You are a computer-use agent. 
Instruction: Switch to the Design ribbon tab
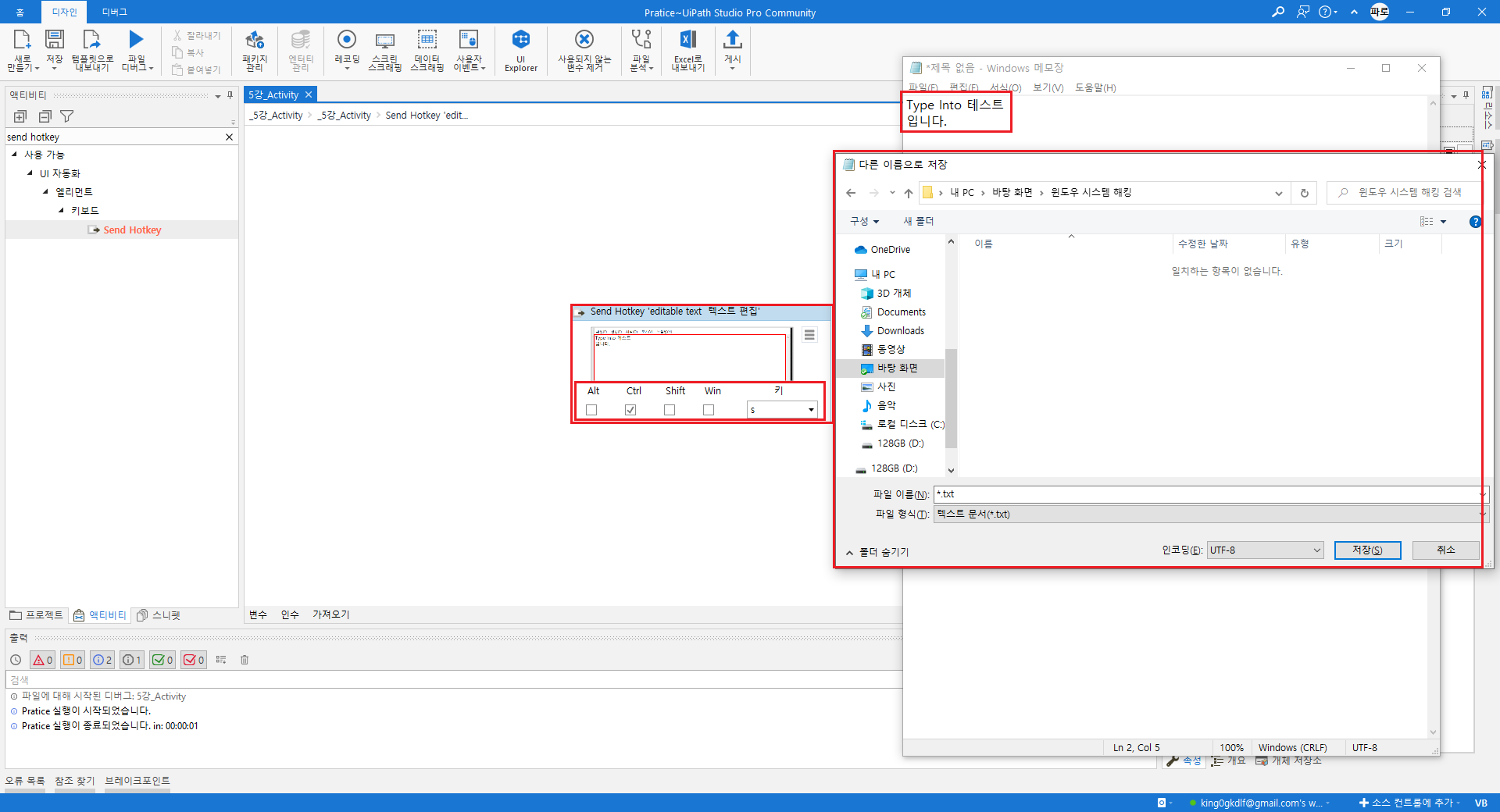pos(64,12)
